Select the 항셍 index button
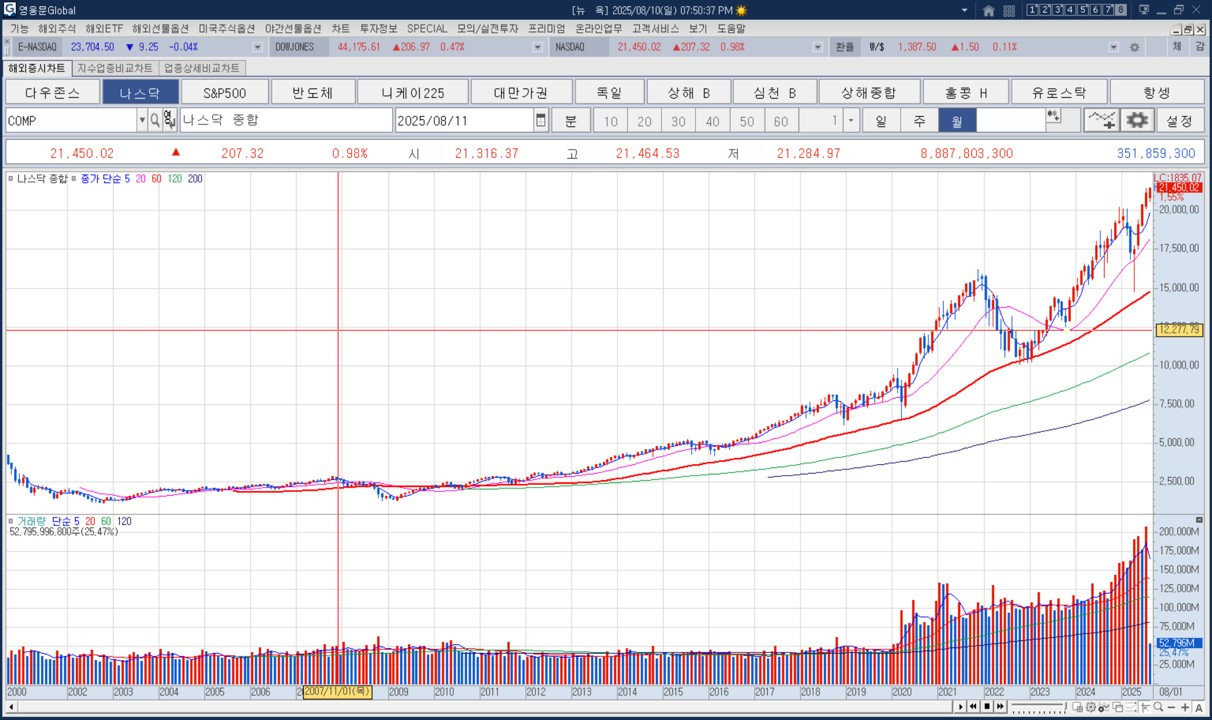Image resolution: width=1212 pixels, height=720 pixels. tap(1156, 92)
